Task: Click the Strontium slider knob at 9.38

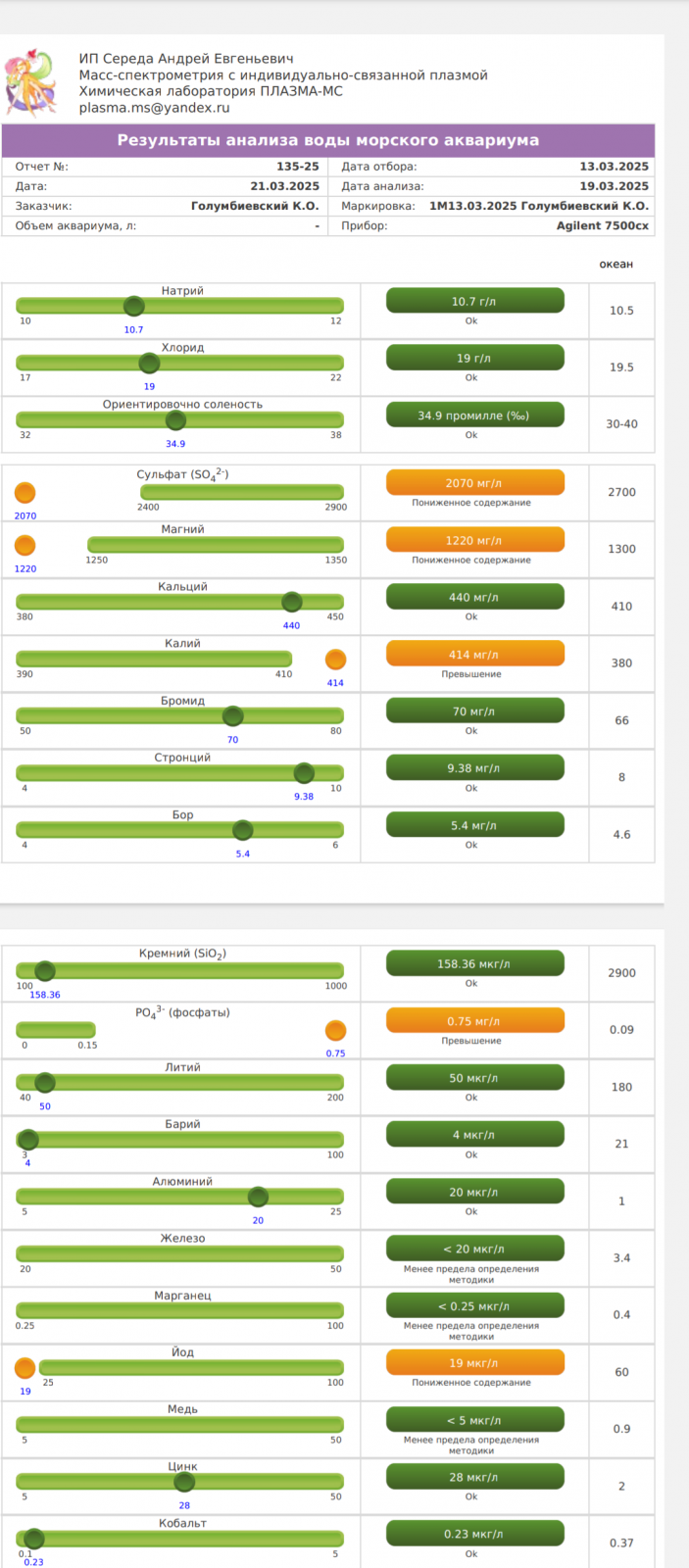Action: 304,773
